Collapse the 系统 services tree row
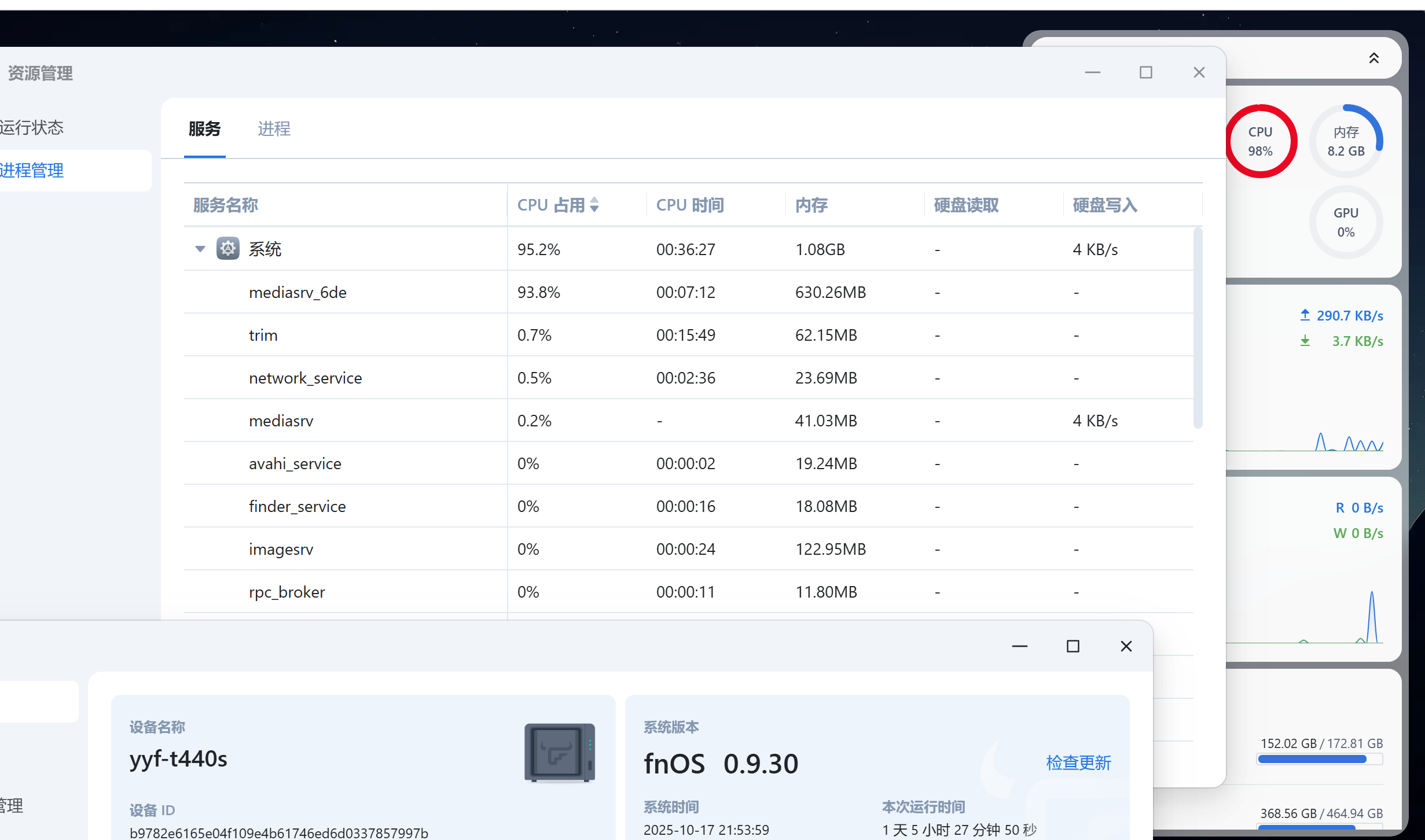This screenshot has height=840, width=1425. (x=200, y=249)
